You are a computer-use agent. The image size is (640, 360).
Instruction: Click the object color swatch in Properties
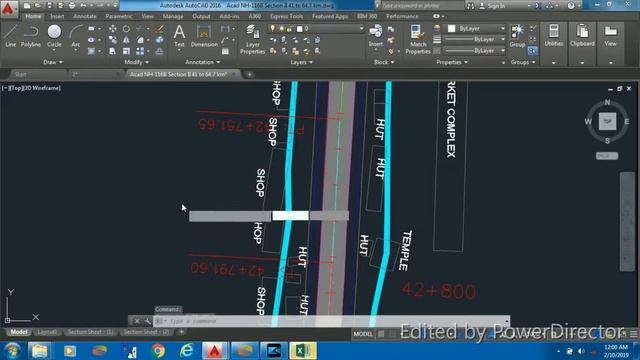[451, 29]
